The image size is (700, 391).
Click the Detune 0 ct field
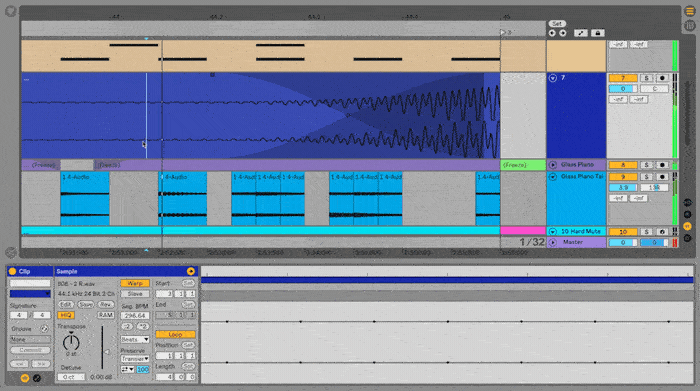(x=71, y=377)
